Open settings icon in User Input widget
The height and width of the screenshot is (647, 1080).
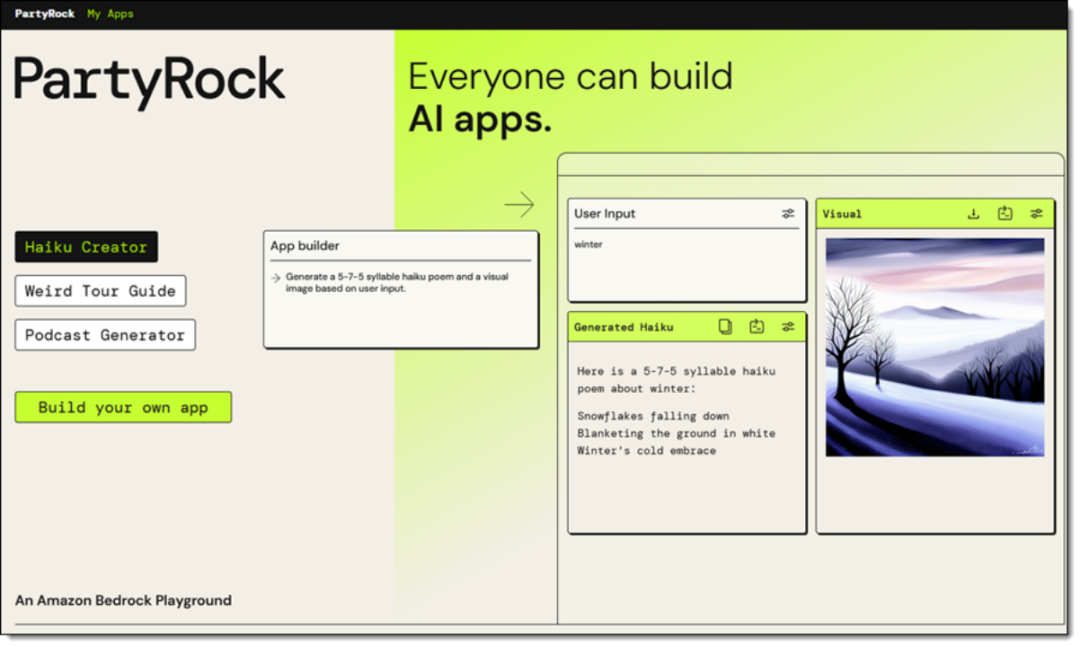point(788,214)
